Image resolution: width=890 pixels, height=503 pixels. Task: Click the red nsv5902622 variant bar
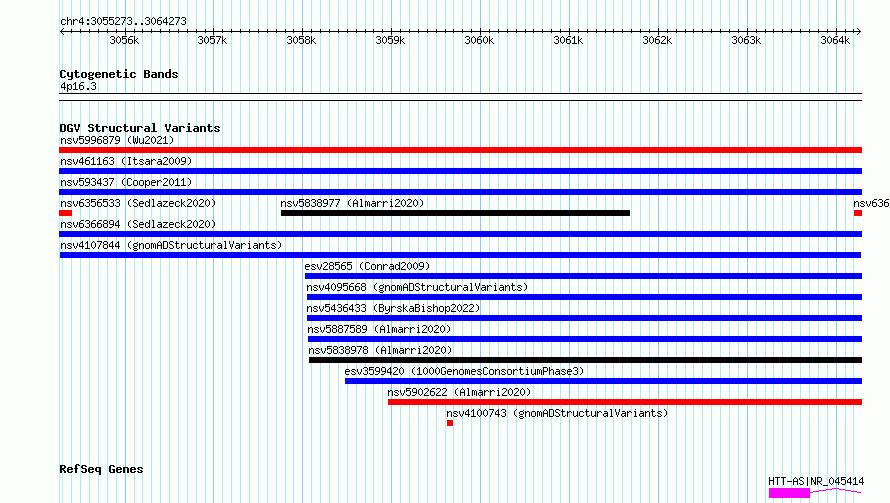click(625, 402)
